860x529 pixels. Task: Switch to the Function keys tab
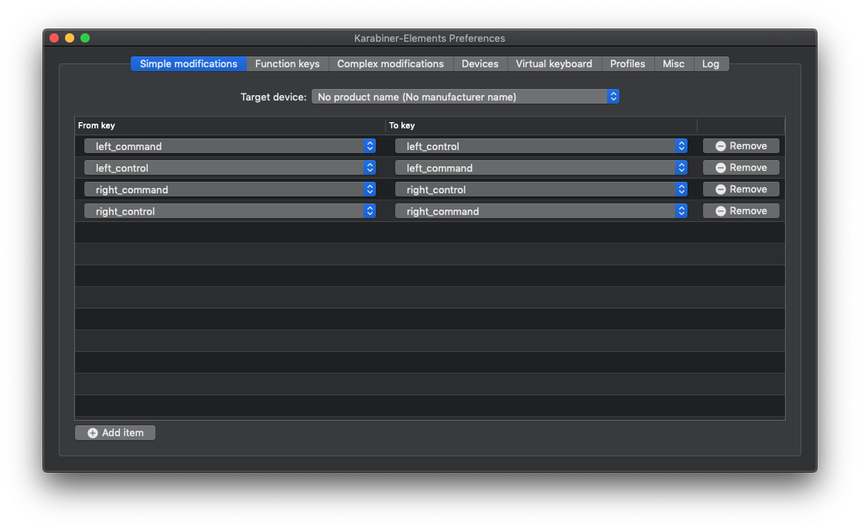[x=287, y=64]
